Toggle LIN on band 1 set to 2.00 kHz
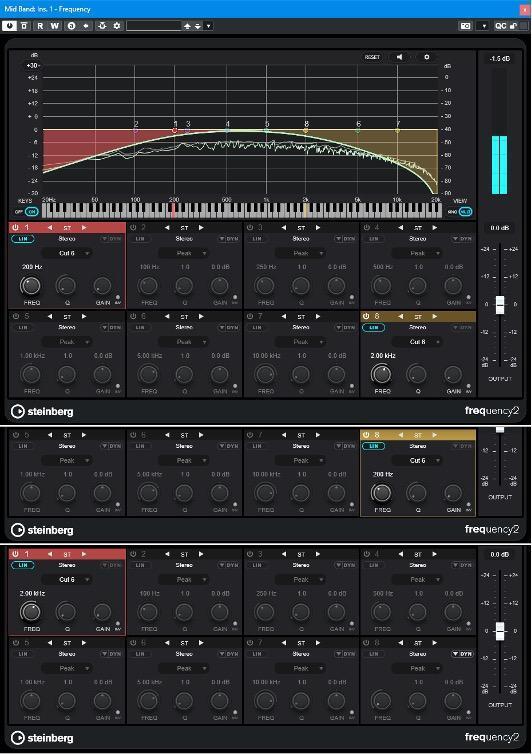Screen dimensions: 532x754 (x=23, y=565)
